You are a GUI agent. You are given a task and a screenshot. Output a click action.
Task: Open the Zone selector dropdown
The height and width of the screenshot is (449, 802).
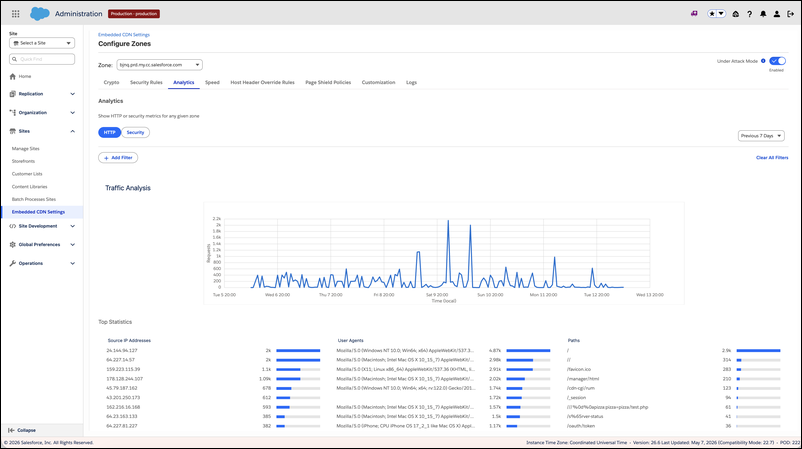coord(160,65)
